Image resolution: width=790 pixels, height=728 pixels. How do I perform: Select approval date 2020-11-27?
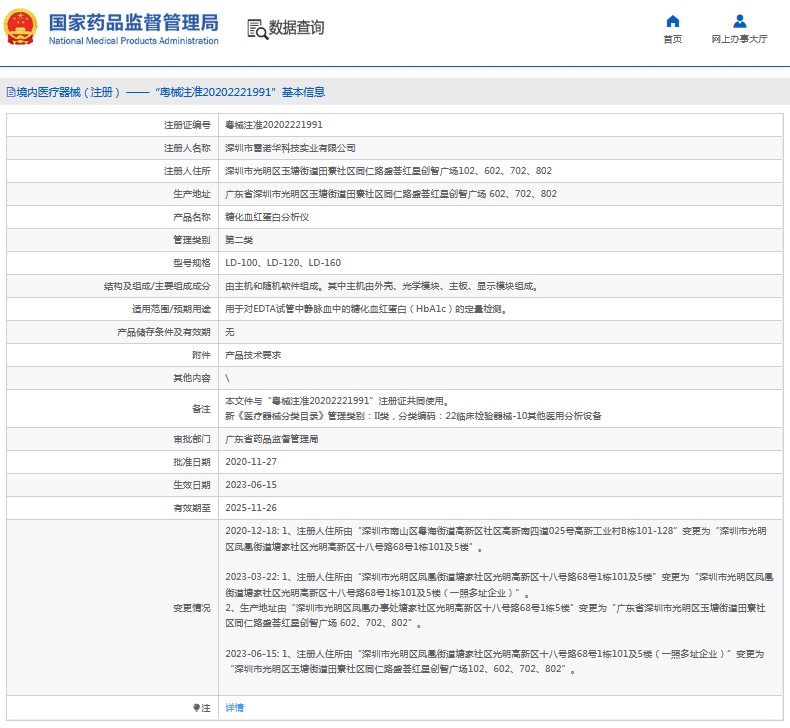click(251, 462)
